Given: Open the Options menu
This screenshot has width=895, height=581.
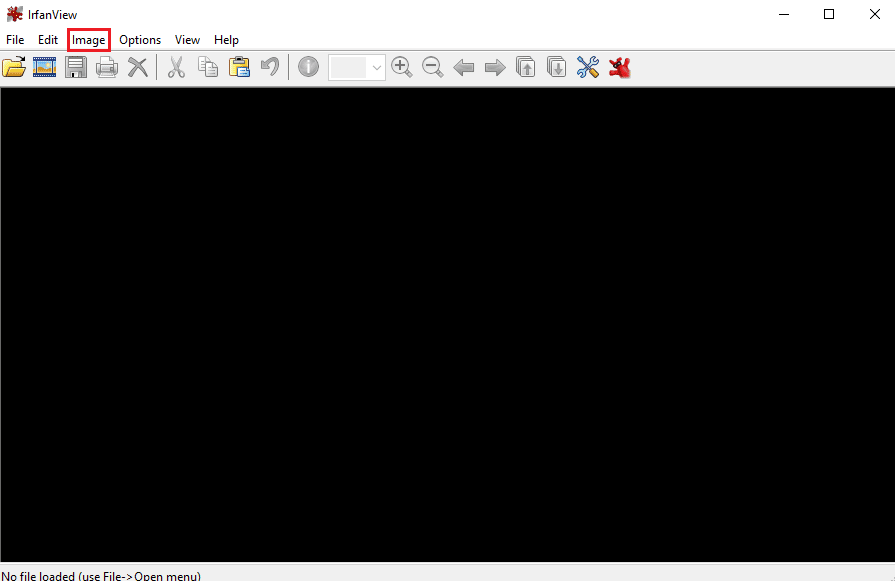Looking at the screenshot, I should [x=140, y=40].
